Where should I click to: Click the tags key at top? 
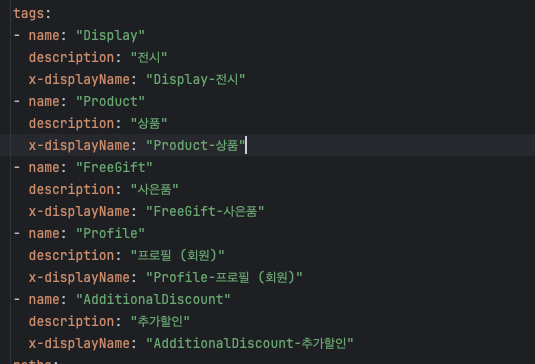point(29,14)
